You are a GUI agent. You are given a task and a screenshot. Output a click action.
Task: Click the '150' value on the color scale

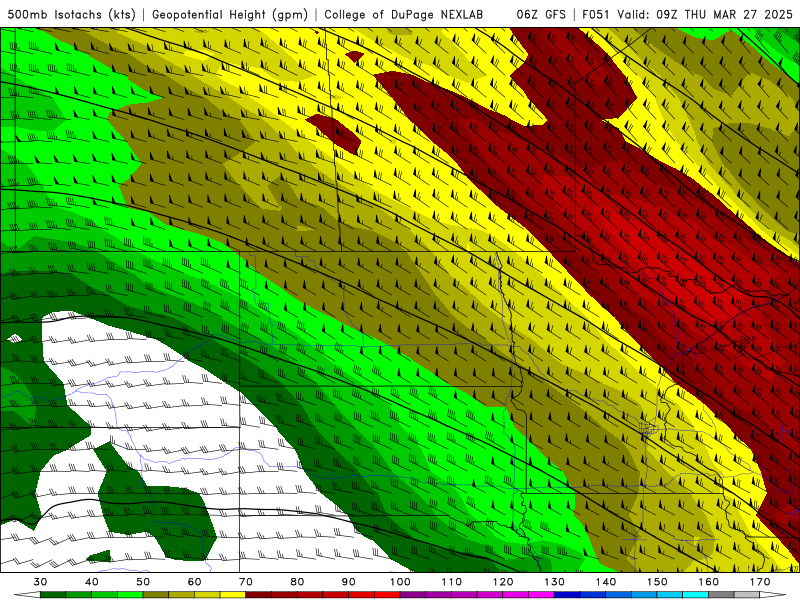pyautogui.click(x=658, y=582)
